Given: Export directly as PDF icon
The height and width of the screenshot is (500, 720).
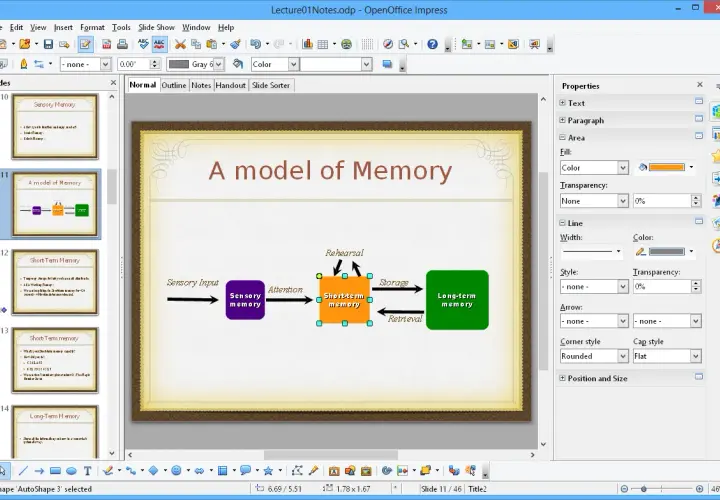Looking at the screenshot, I should coord(107,44).
